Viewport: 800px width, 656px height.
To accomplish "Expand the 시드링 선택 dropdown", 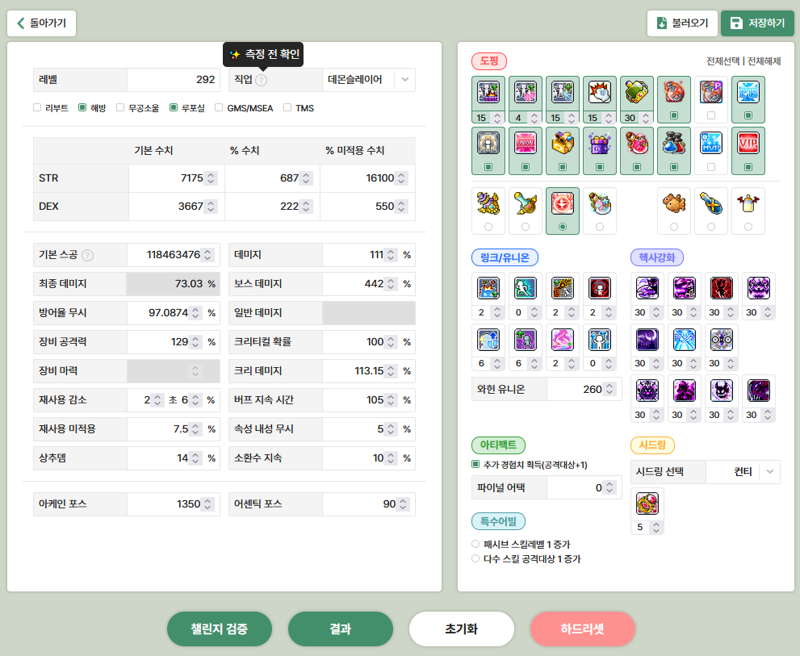I will (x=743, y=472).
